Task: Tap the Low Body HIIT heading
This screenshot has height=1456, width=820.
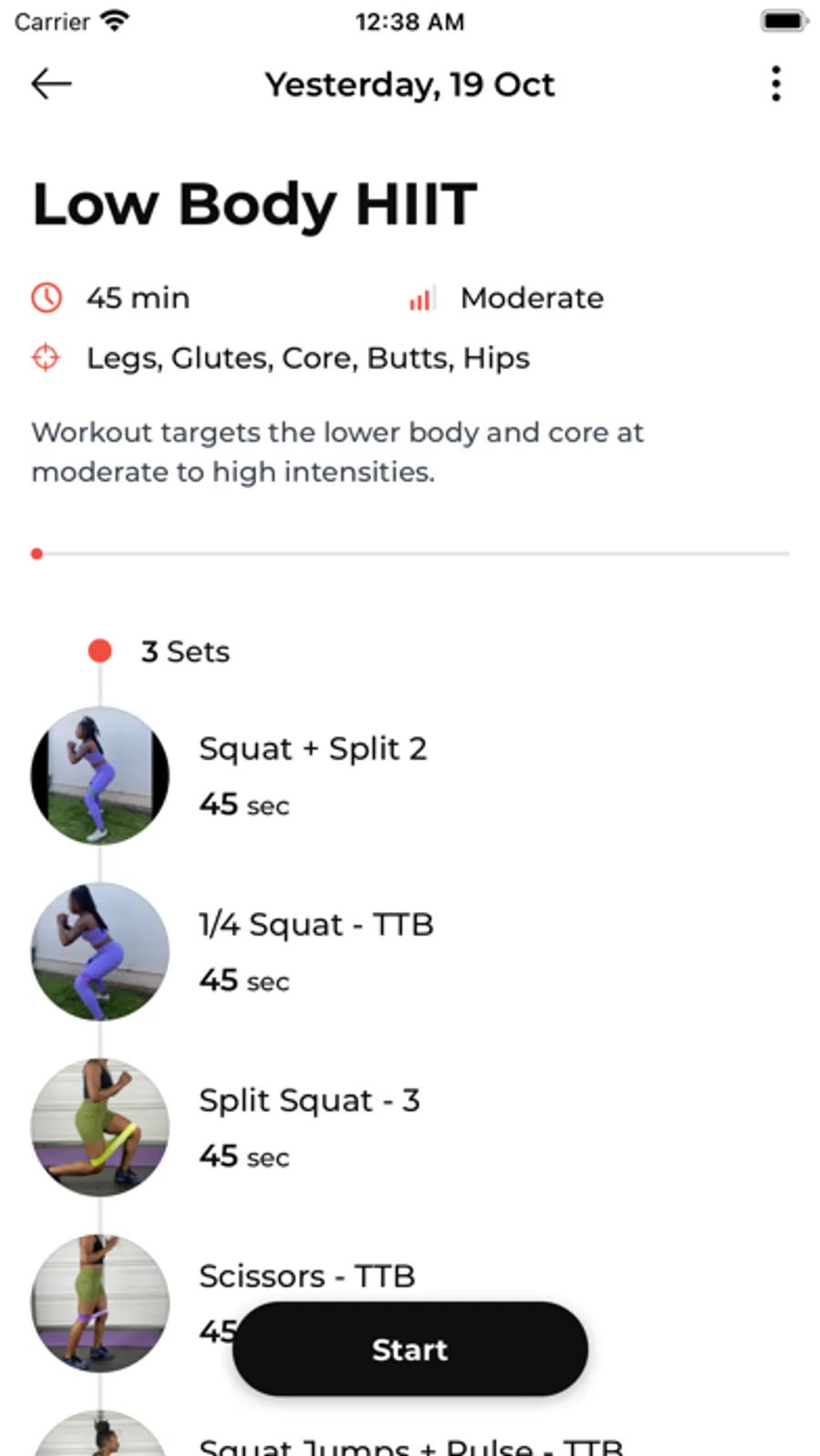Action: click(255, 204)
